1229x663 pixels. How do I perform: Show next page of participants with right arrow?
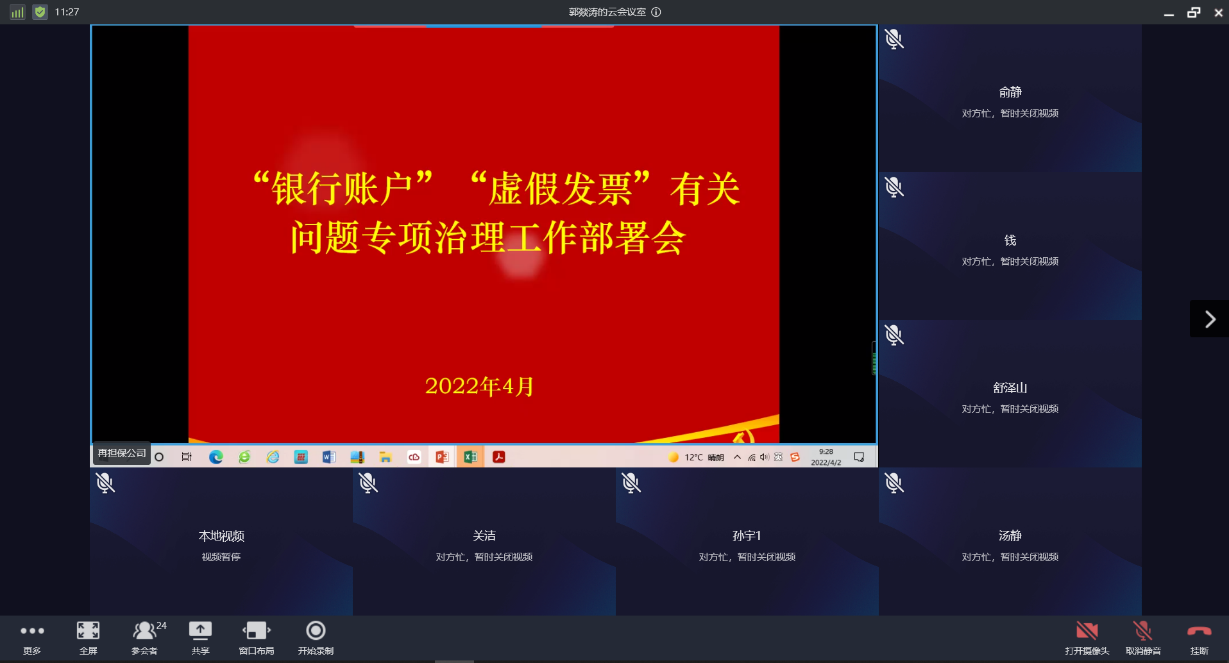(x=1209, y=319)
